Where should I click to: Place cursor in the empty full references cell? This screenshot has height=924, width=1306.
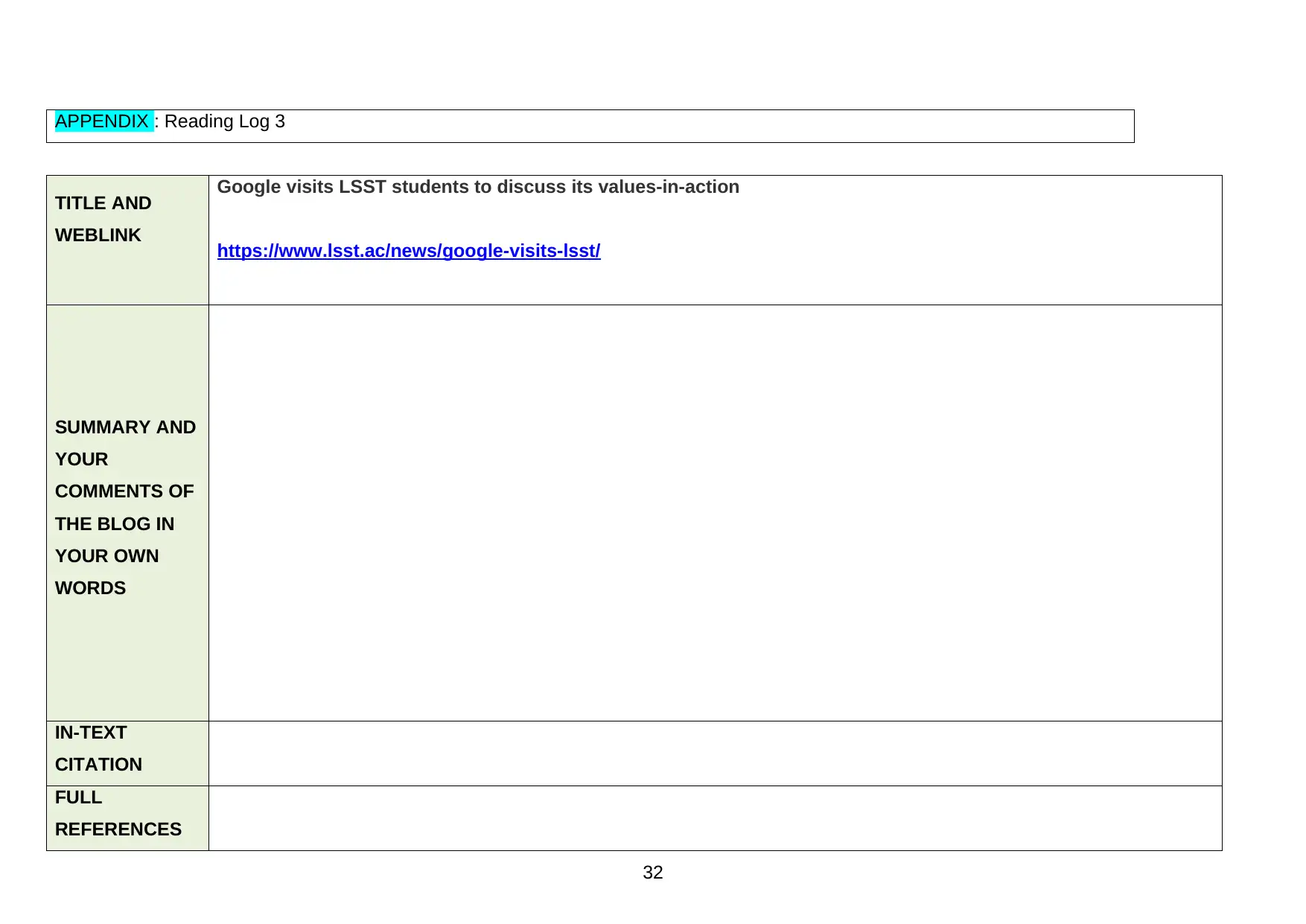click(x=716, y=818)
